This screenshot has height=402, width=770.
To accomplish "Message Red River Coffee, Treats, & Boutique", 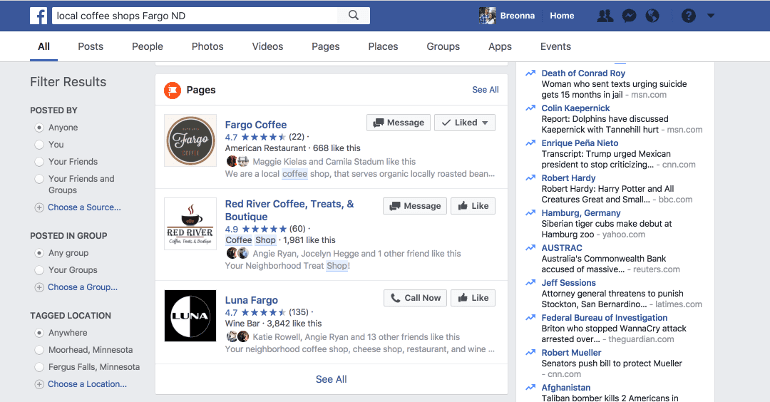I will pos(413,206).
